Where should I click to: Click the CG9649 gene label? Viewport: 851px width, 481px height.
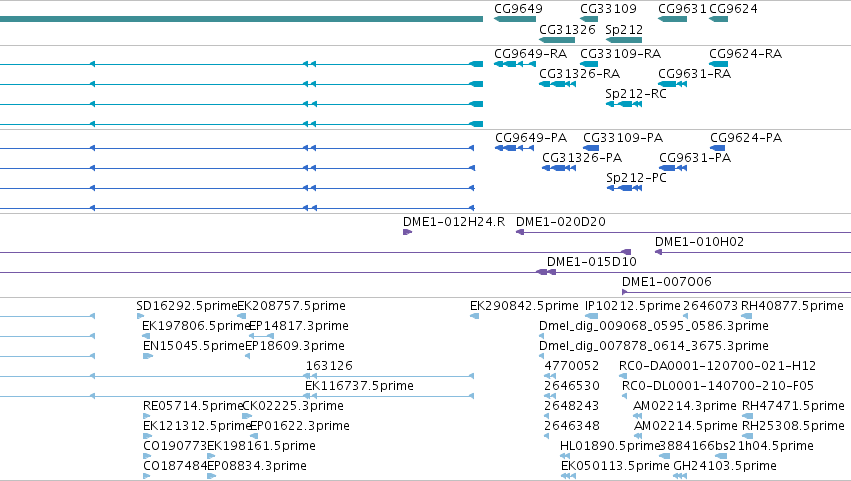click(x=518, y=9)
